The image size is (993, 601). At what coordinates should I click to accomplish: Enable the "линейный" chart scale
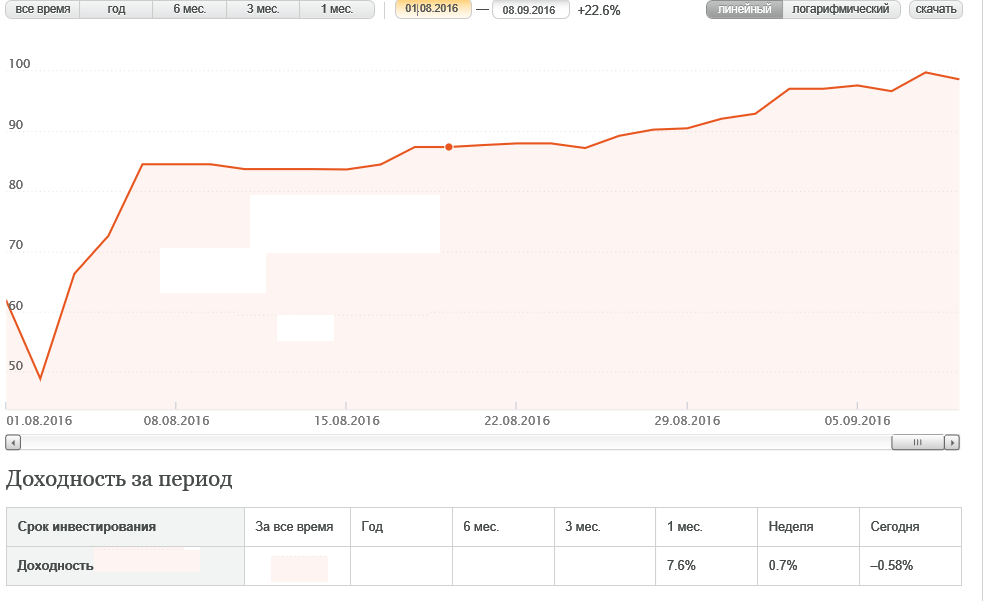click(744, 9)
